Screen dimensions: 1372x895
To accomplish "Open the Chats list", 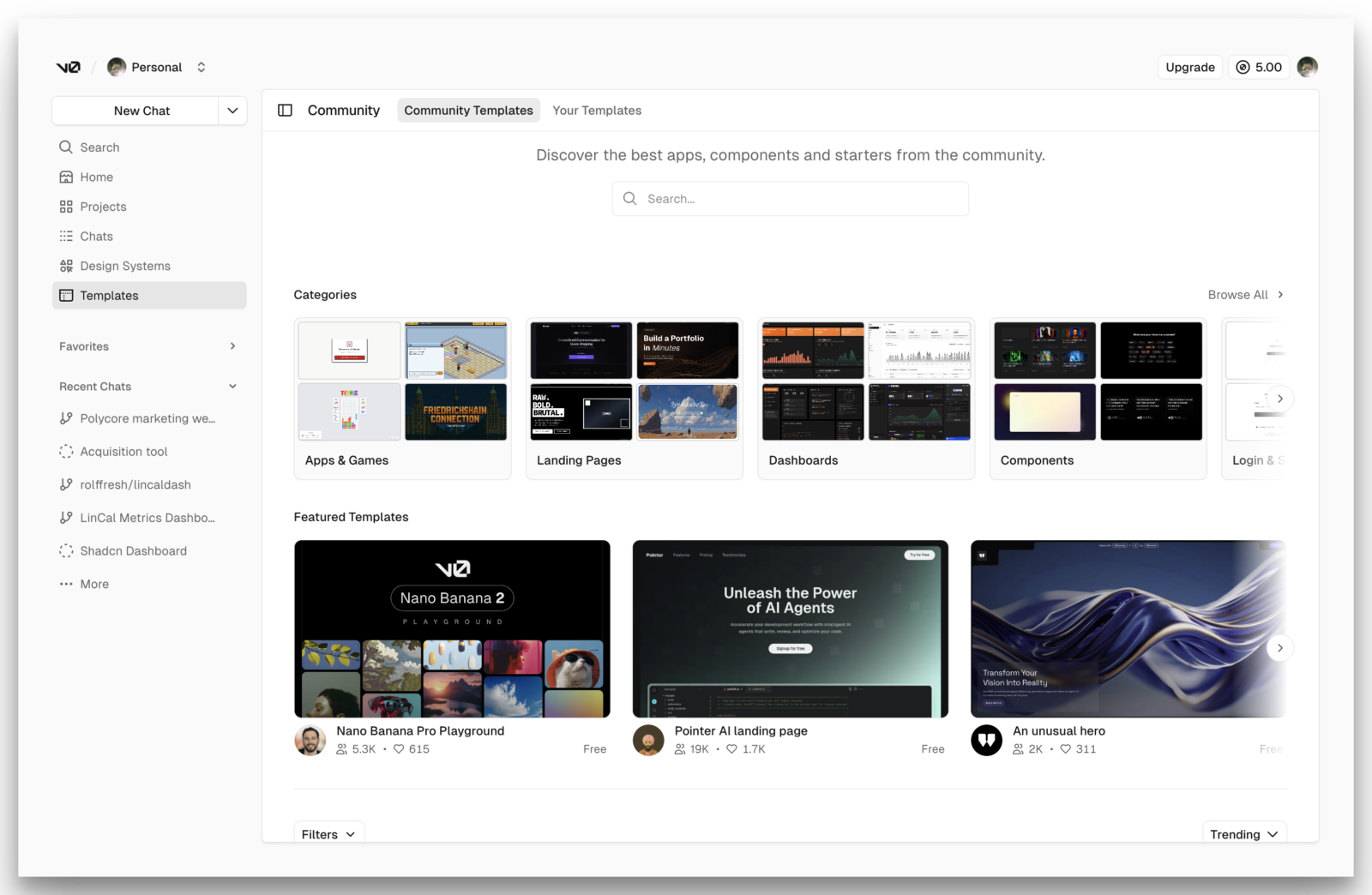I will coord(96,237).
